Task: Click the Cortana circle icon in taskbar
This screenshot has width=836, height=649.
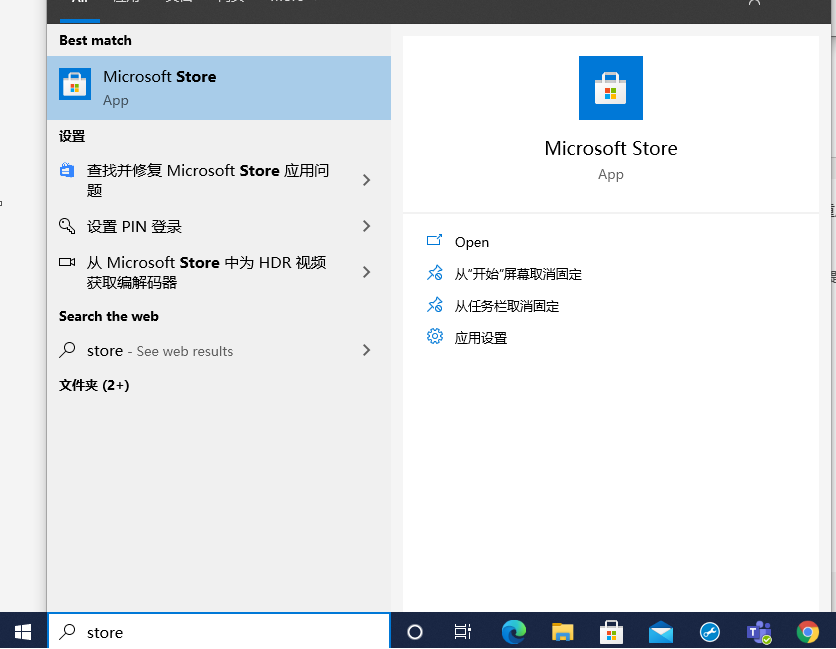Action: tap(415, 632)
